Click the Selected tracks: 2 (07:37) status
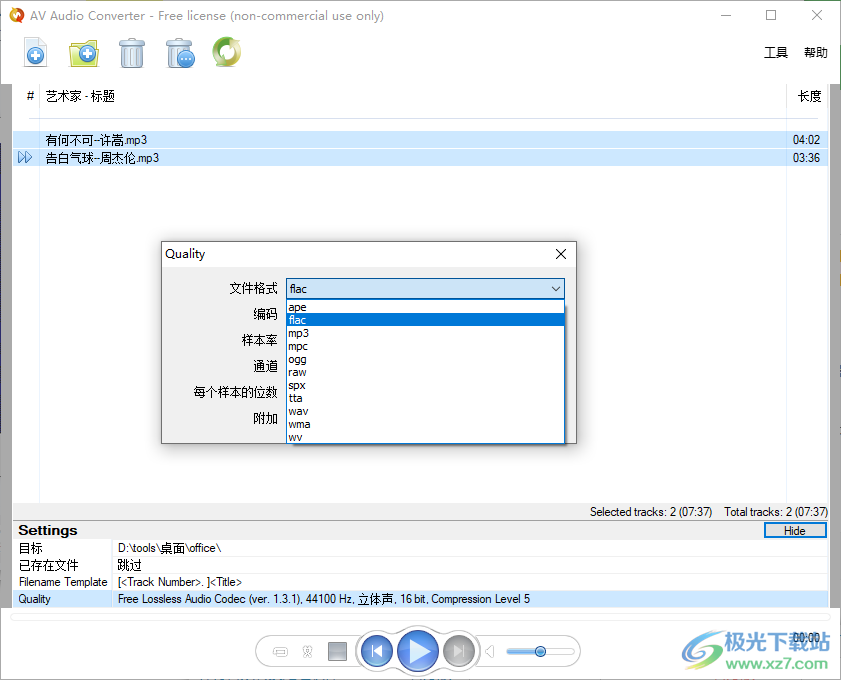The image size is (841, 680). (651, 512)
